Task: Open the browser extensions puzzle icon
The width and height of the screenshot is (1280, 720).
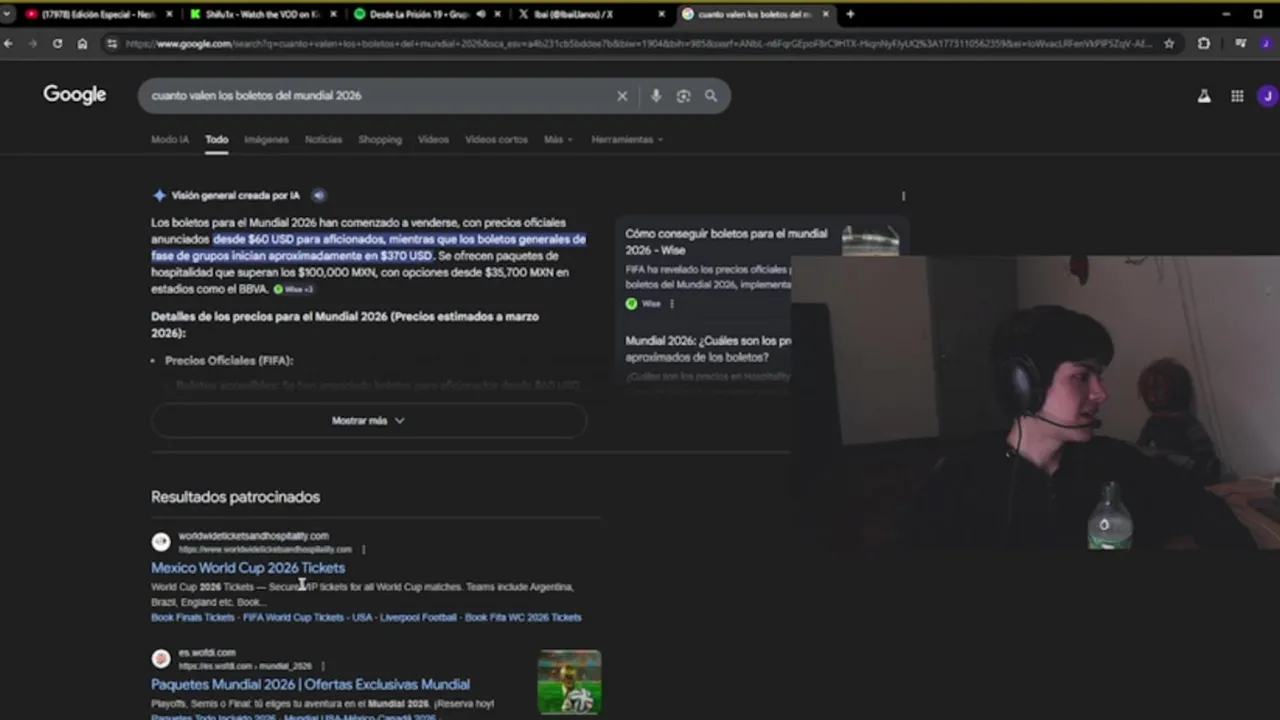Action: [1204, 44]
